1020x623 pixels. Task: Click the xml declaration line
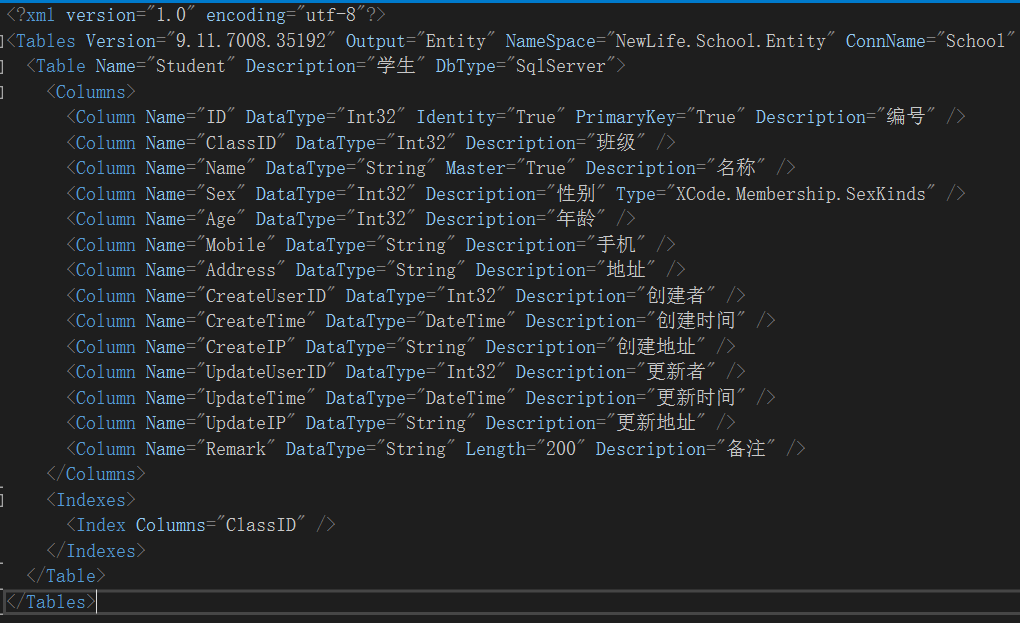(x=195, y=15)
